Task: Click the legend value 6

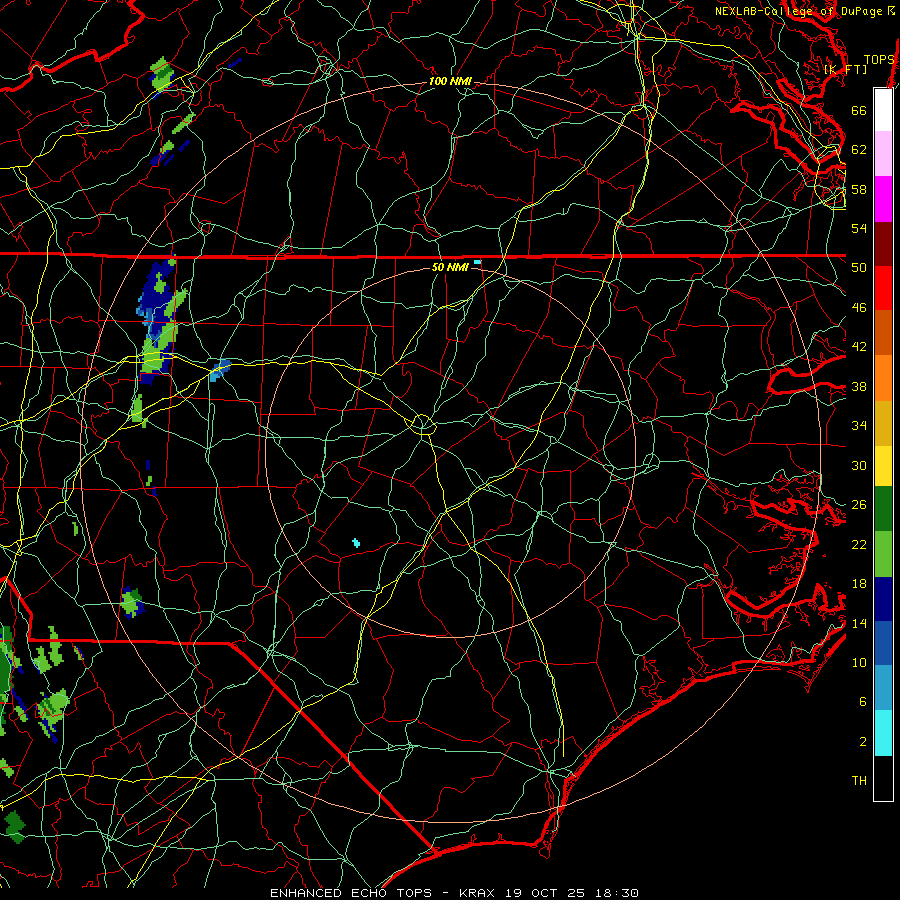Action: point(862,702)
